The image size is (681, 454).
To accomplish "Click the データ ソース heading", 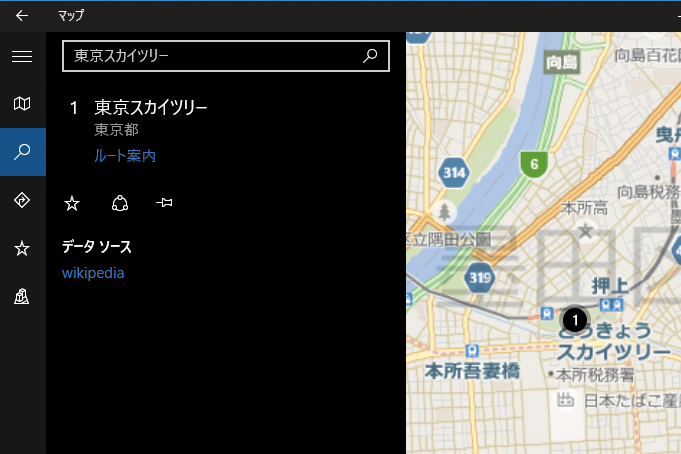I will [96, 247].
